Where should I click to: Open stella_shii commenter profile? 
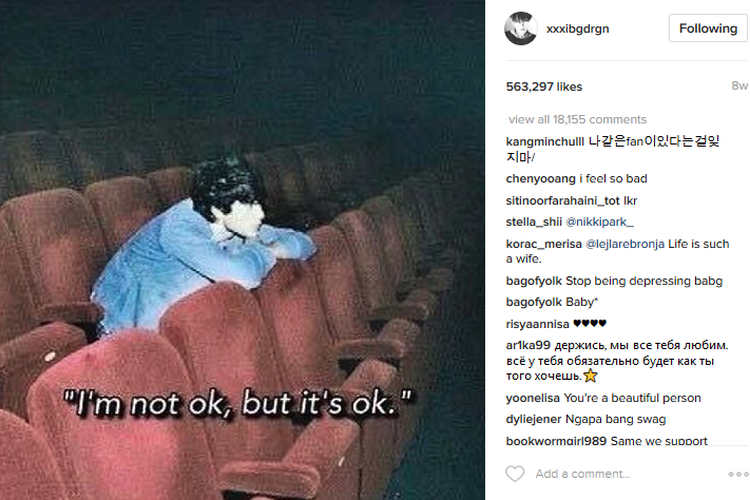(534, 222)
